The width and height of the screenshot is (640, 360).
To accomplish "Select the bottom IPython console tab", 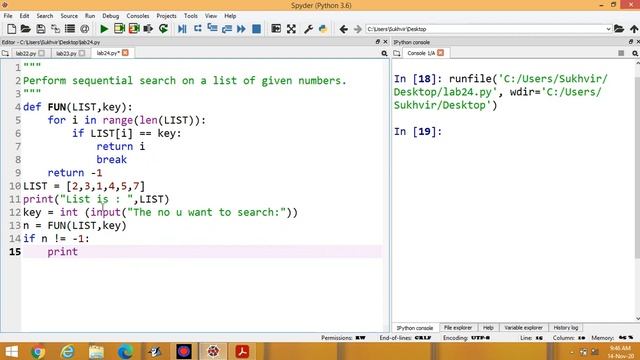I will coord(415,328).
